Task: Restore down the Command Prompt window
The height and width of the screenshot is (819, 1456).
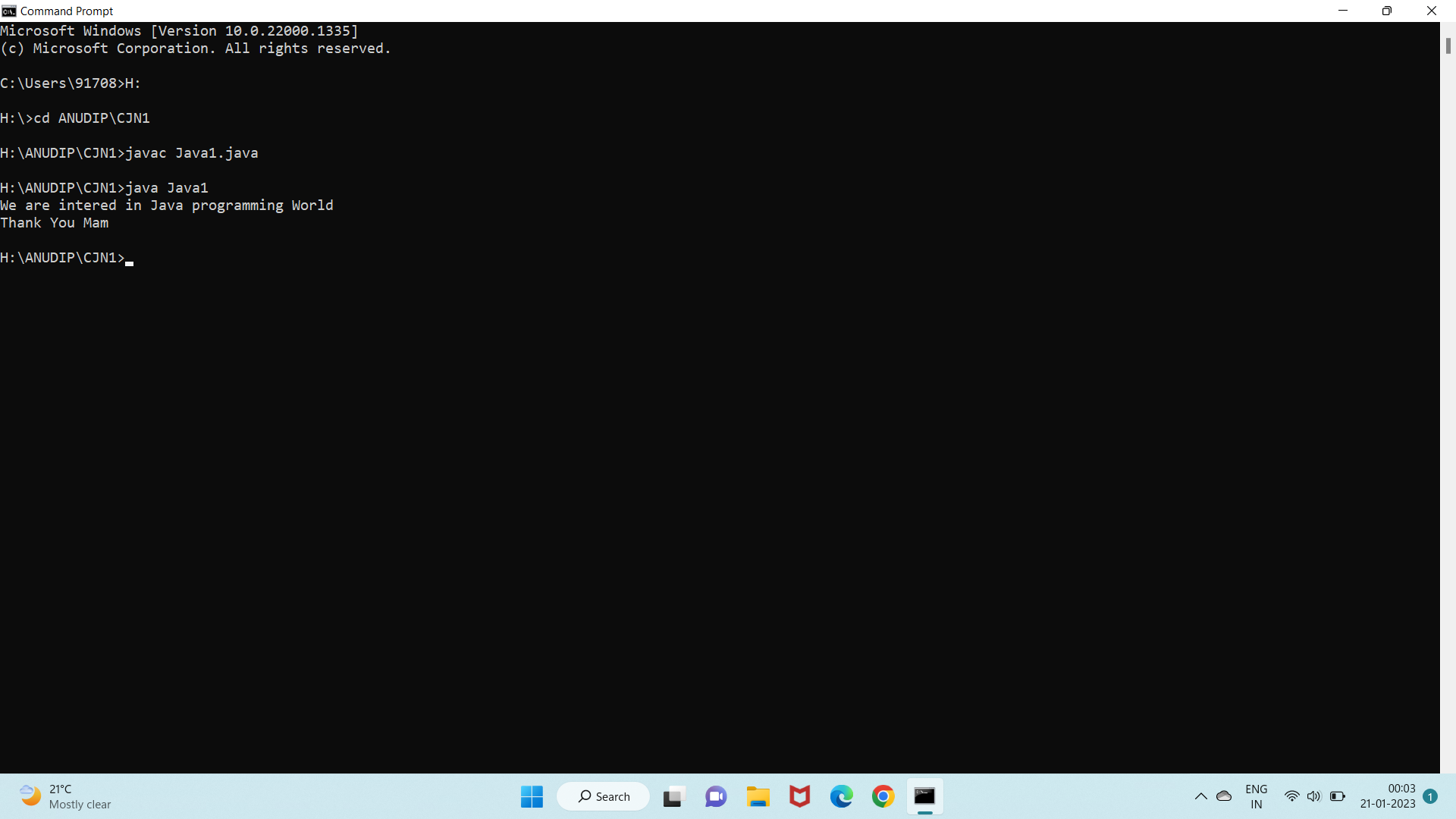Action: (1387, 11)
